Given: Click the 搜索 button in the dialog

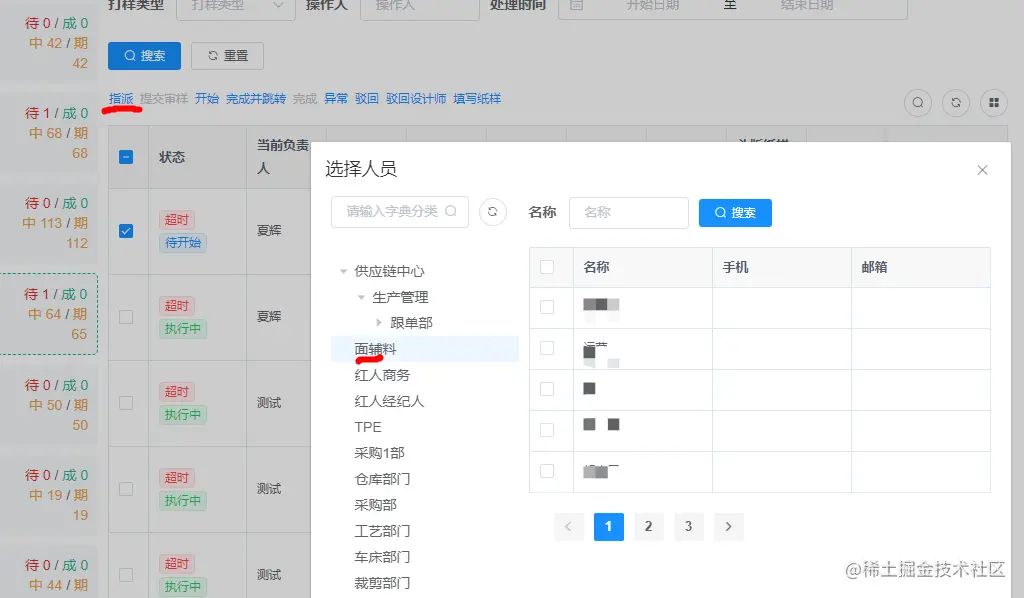Looking at the screenshot, I should (x=735, y=213).
